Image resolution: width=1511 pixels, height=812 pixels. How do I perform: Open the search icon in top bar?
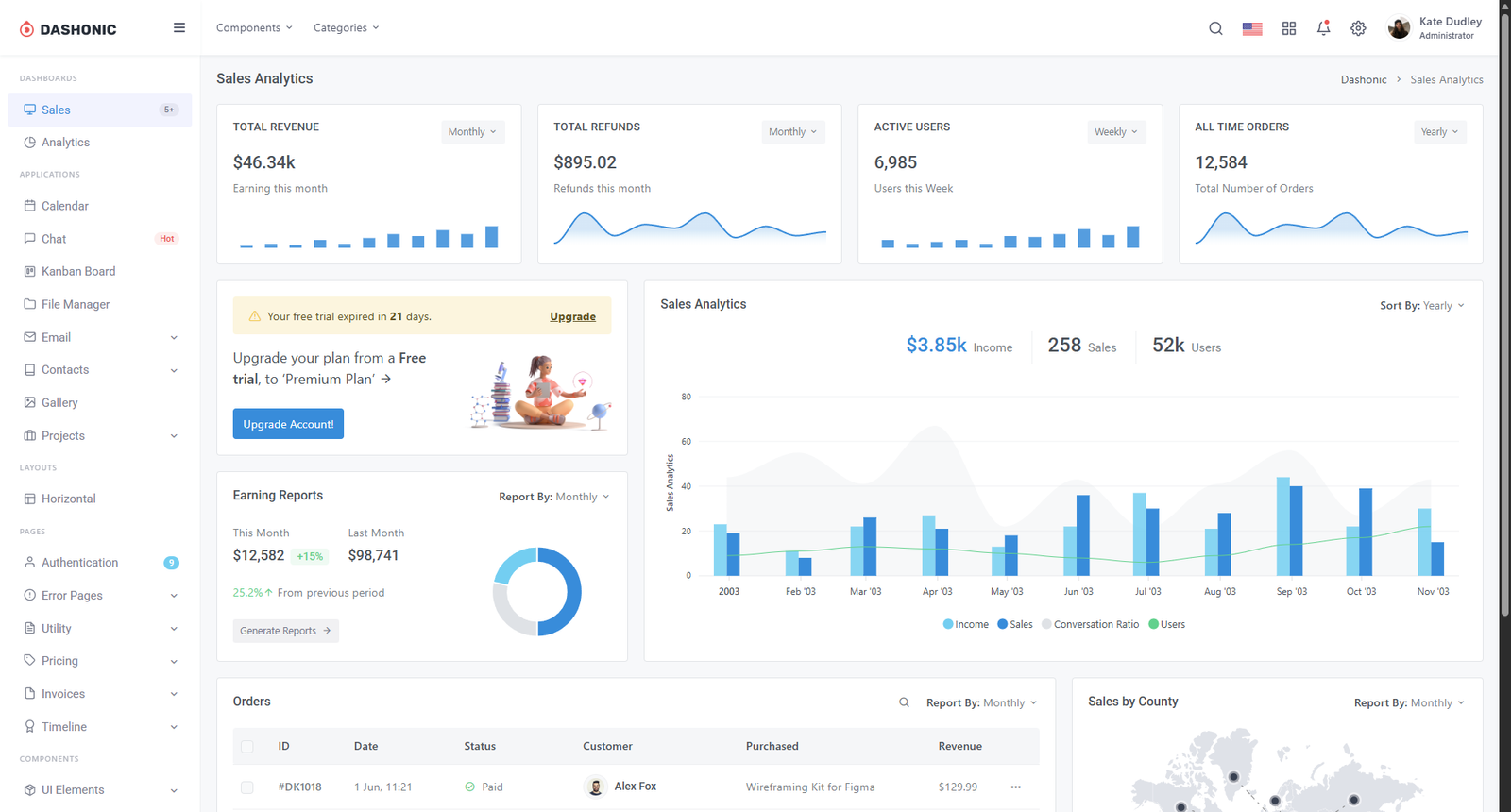pyautogui.click(x=1215, y=28)
